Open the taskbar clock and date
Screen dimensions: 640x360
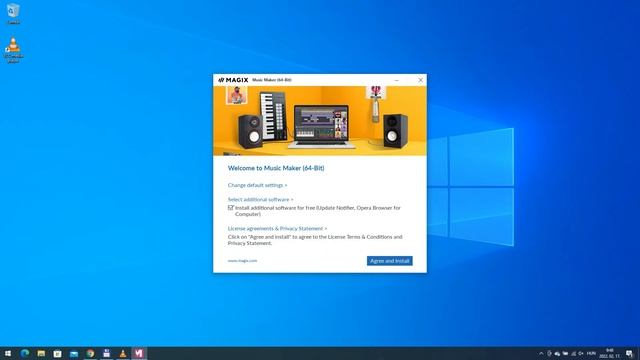tap(609, 353)
